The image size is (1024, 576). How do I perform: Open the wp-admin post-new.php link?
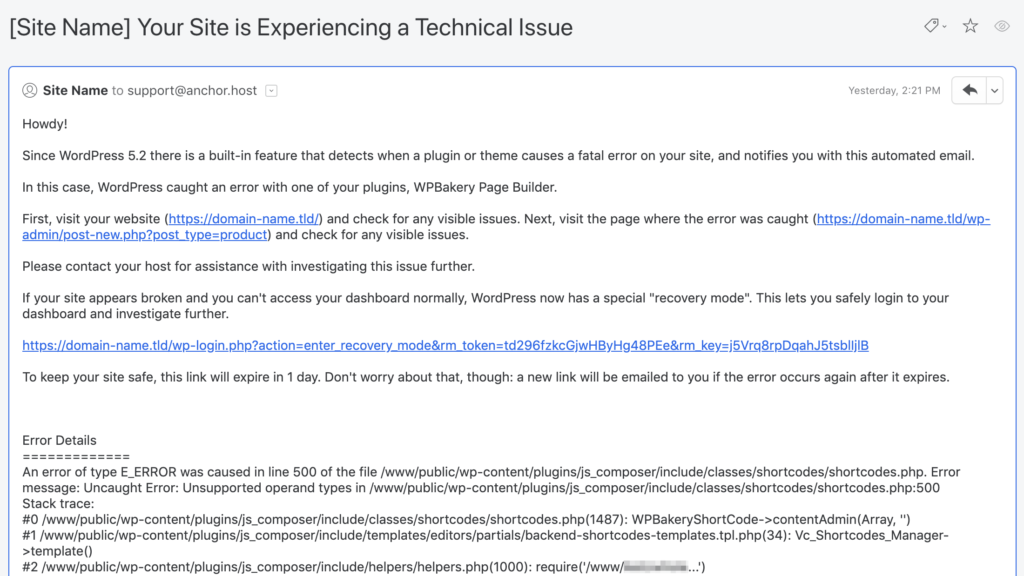903,219
